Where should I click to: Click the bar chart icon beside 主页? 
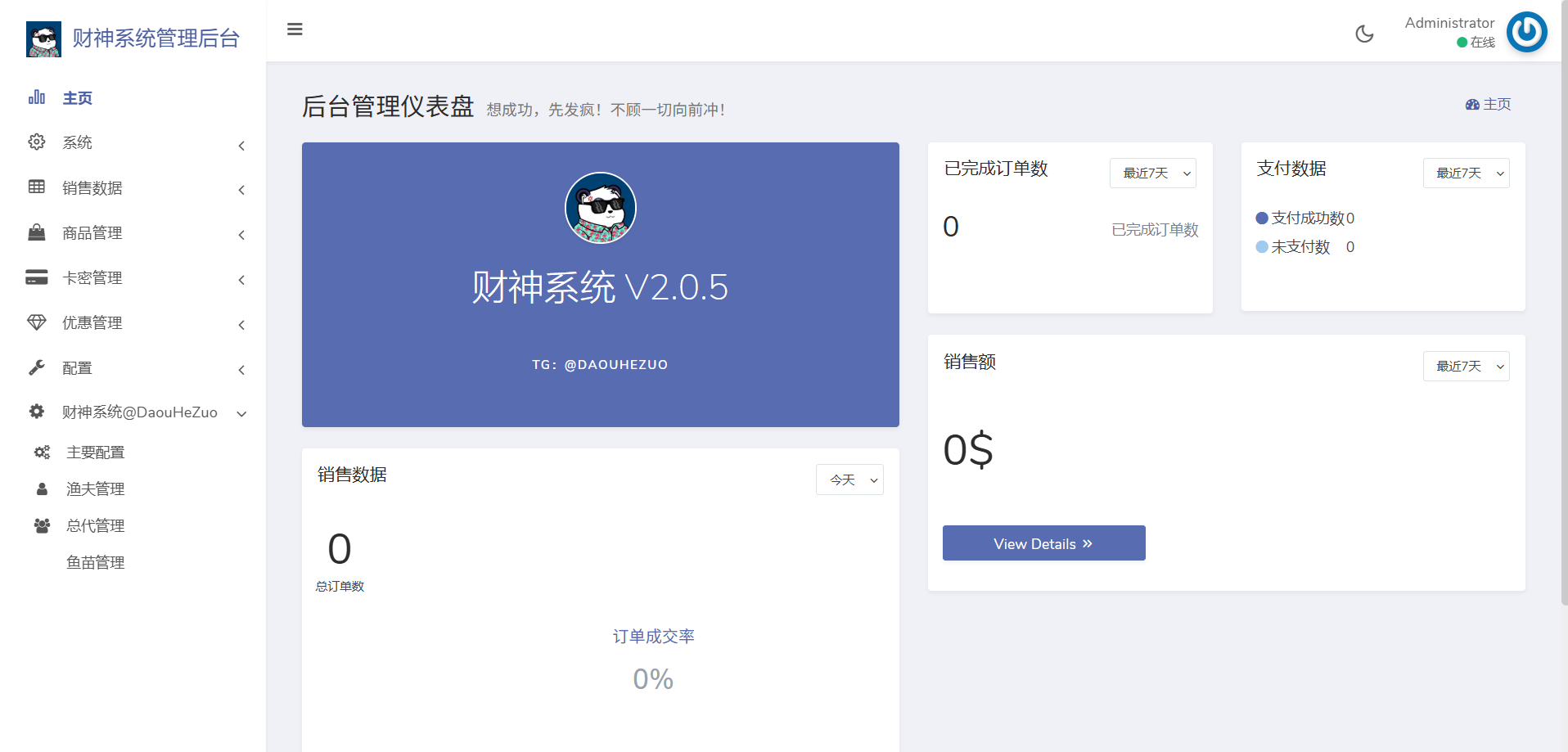37,97
